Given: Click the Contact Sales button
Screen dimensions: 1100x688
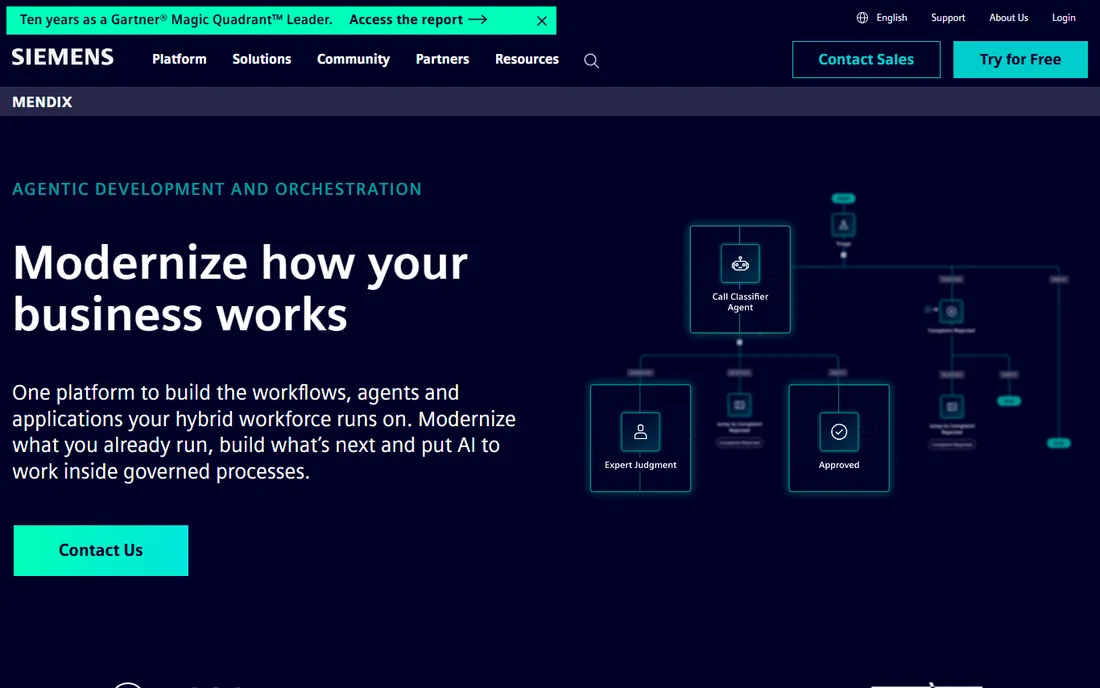Looking at the screenshot, I should [x=866, y=60].
